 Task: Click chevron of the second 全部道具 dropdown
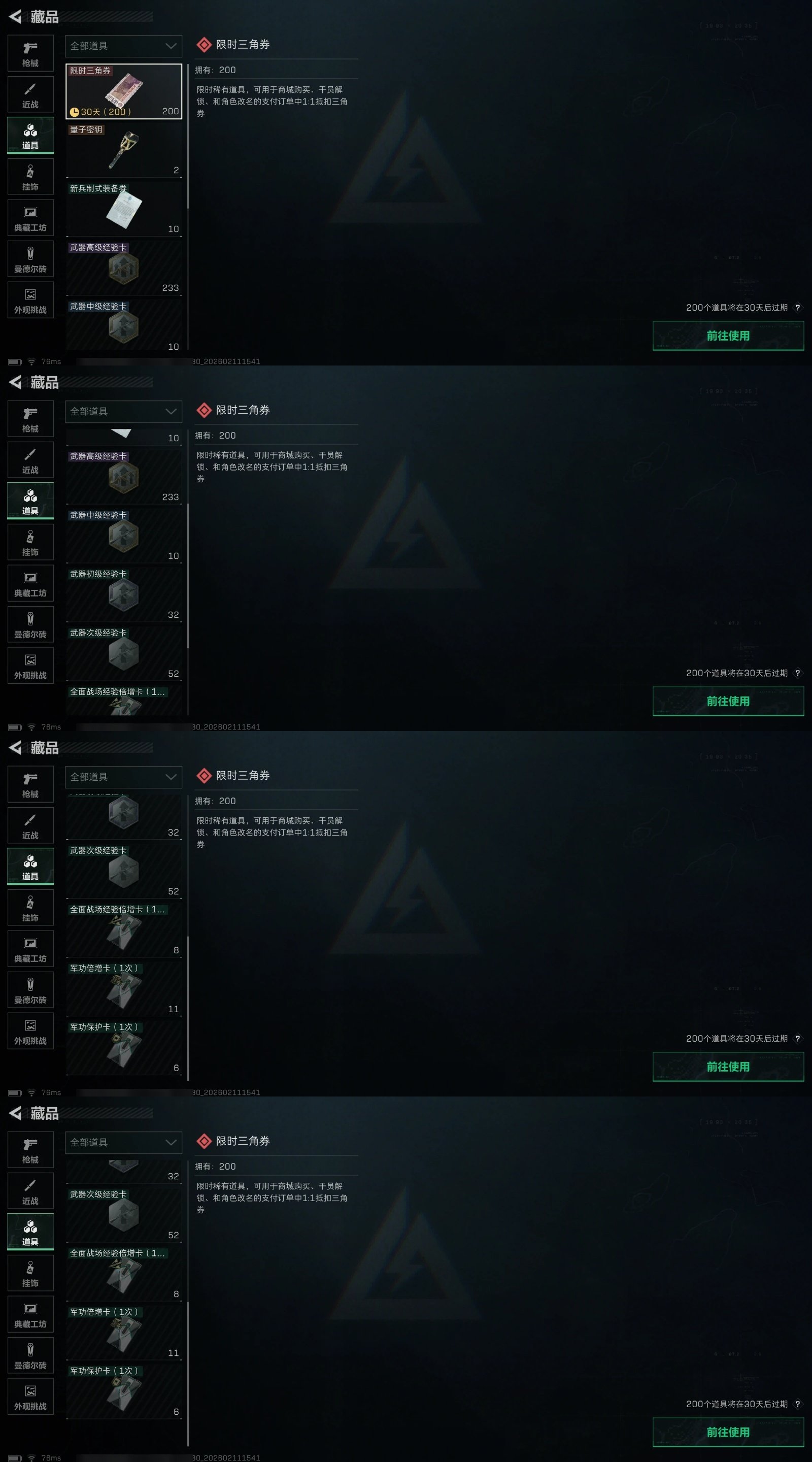pos(171,412)
